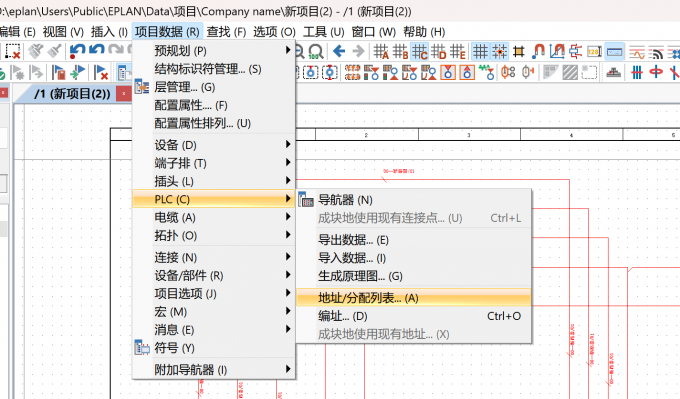
Task: Click the plain blue undo arrow
Action: coord(96,50)
